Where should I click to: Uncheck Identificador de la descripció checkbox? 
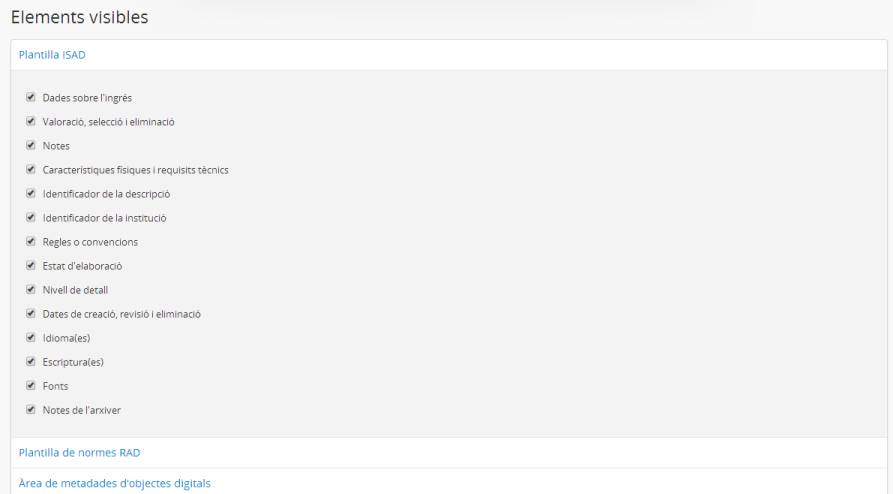coord(31,193)
